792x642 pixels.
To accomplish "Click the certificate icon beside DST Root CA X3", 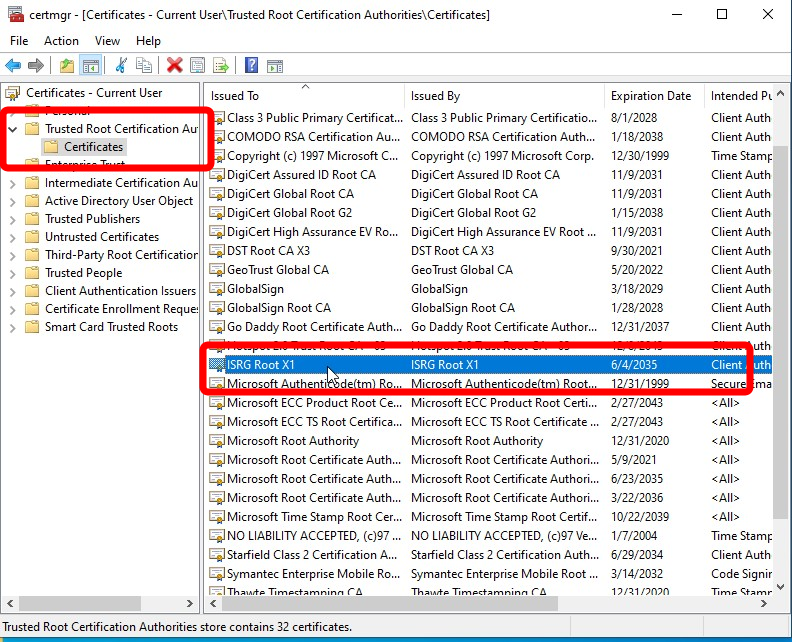I will 217,251.
